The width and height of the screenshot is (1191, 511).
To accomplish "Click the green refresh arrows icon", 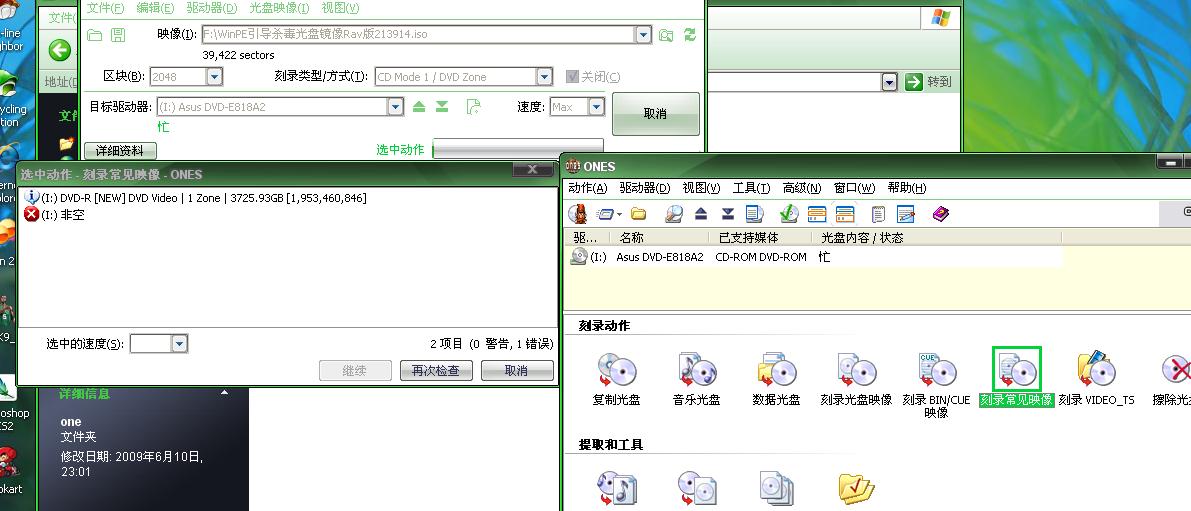I will tap(690, 35).
